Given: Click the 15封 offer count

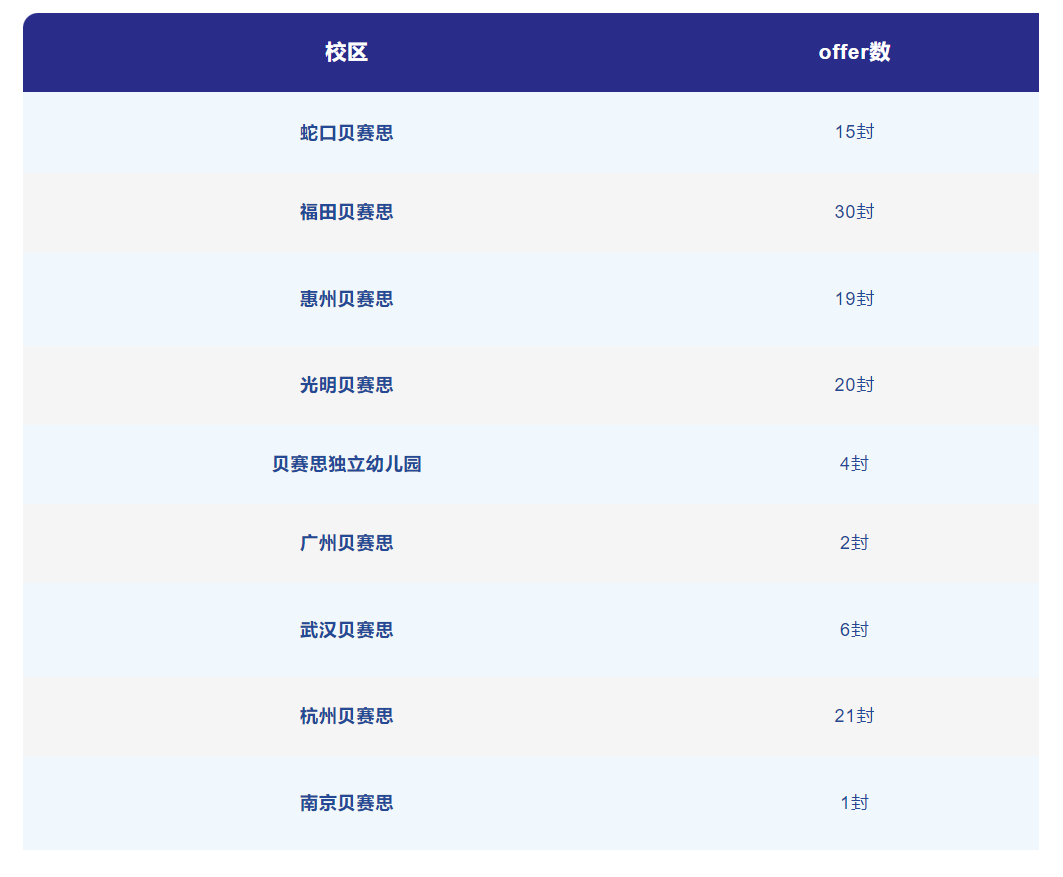Looking at the screenshot, I should click(x=854, y=132).
